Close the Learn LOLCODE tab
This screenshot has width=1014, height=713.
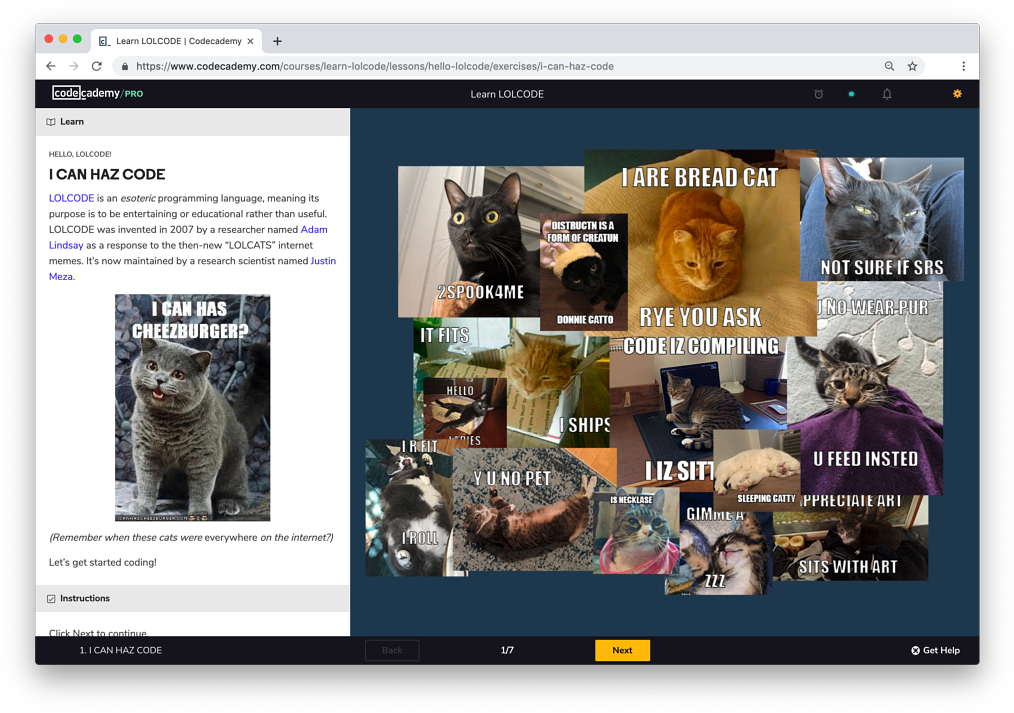(x=250, y=41)
